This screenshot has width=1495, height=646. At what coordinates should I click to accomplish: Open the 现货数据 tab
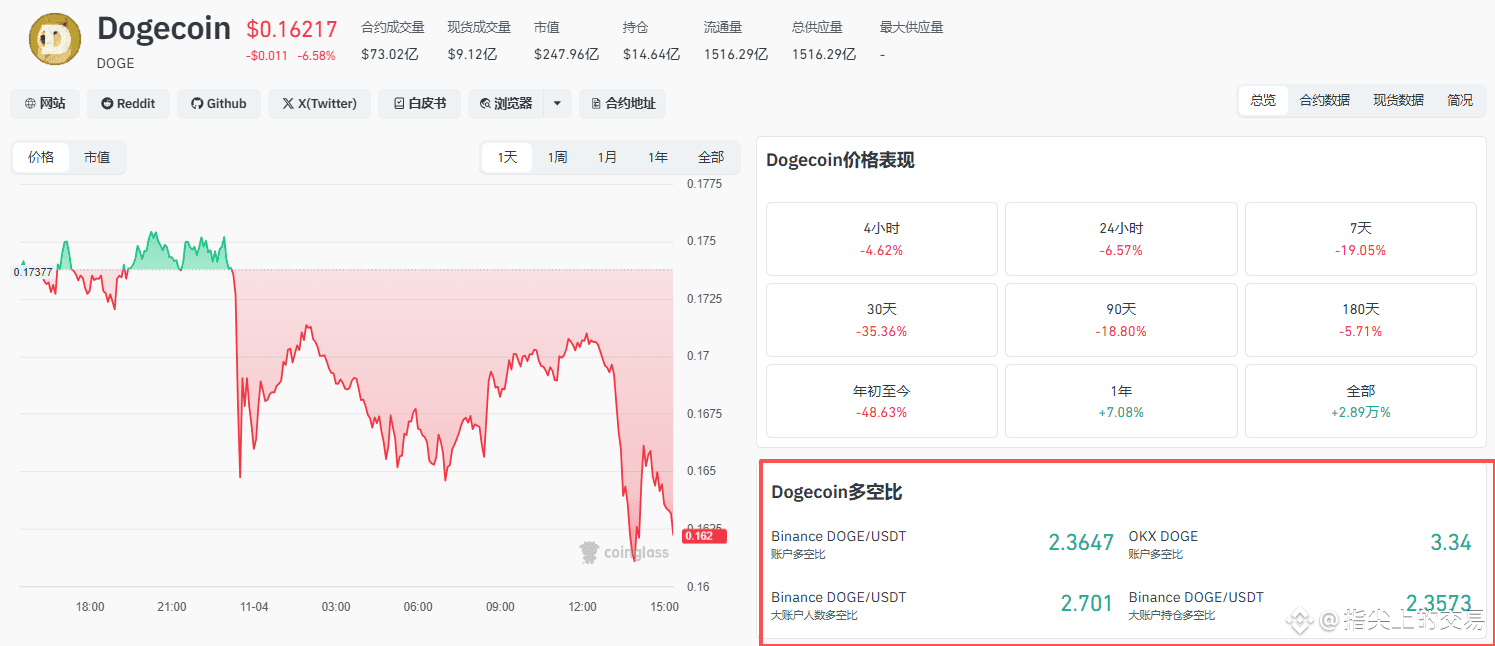click(1397, 100)
